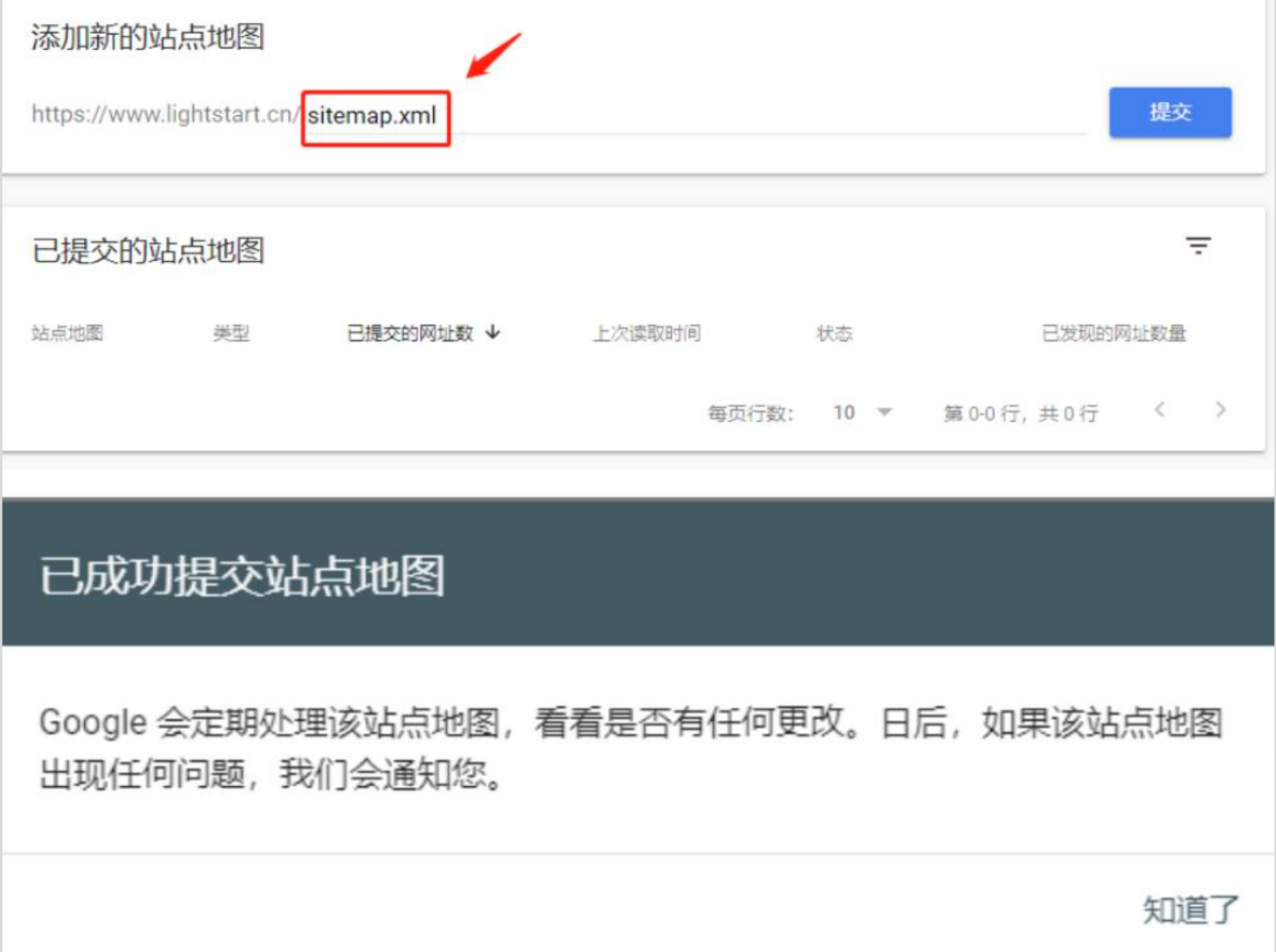Viewport: 1276px width, 952px height.
Task: Click the 上次读取时间 column header
Action: (x=647, y=333)
